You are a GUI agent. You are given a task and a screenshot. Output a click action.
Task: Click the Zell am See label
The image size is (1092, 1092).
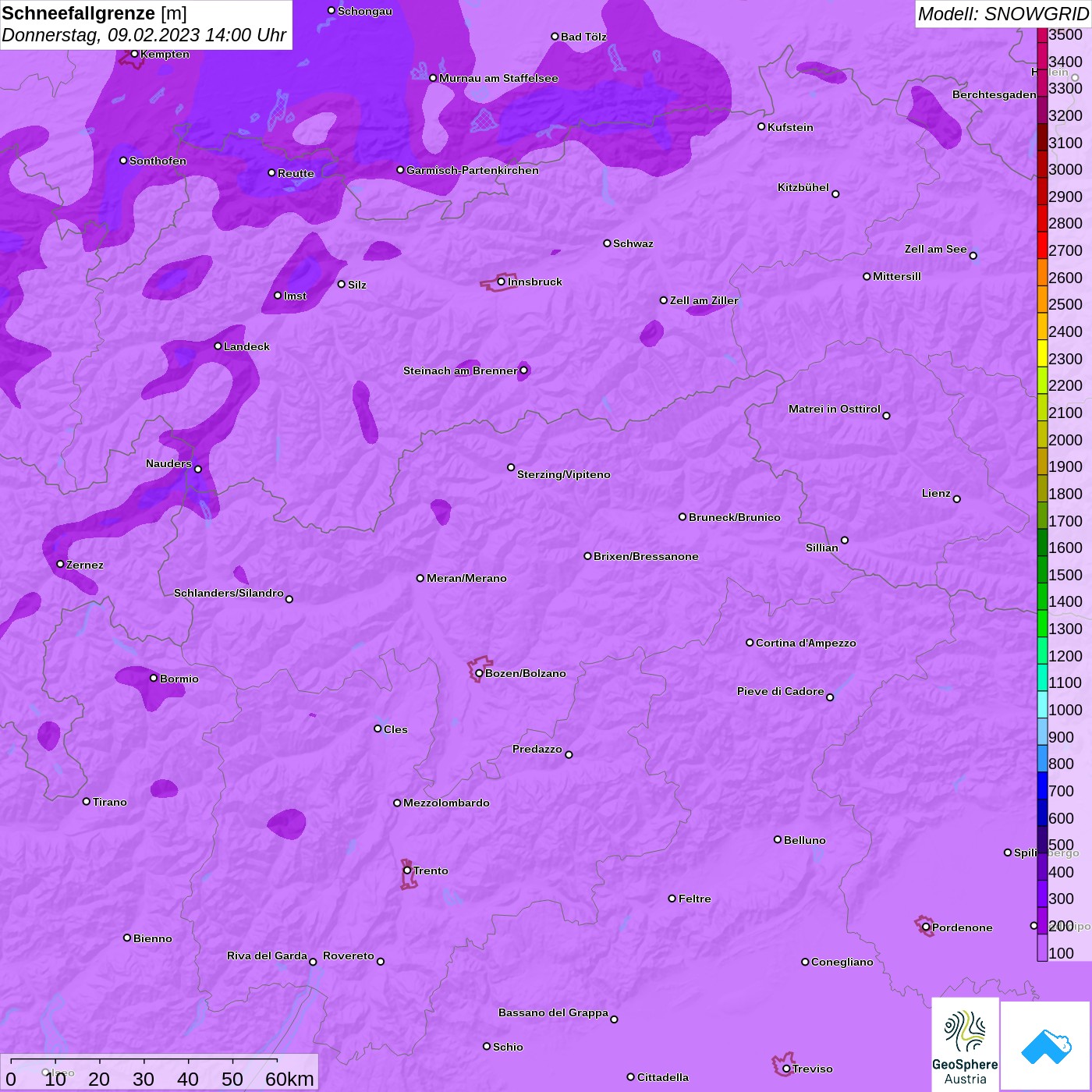pos(936,249)
